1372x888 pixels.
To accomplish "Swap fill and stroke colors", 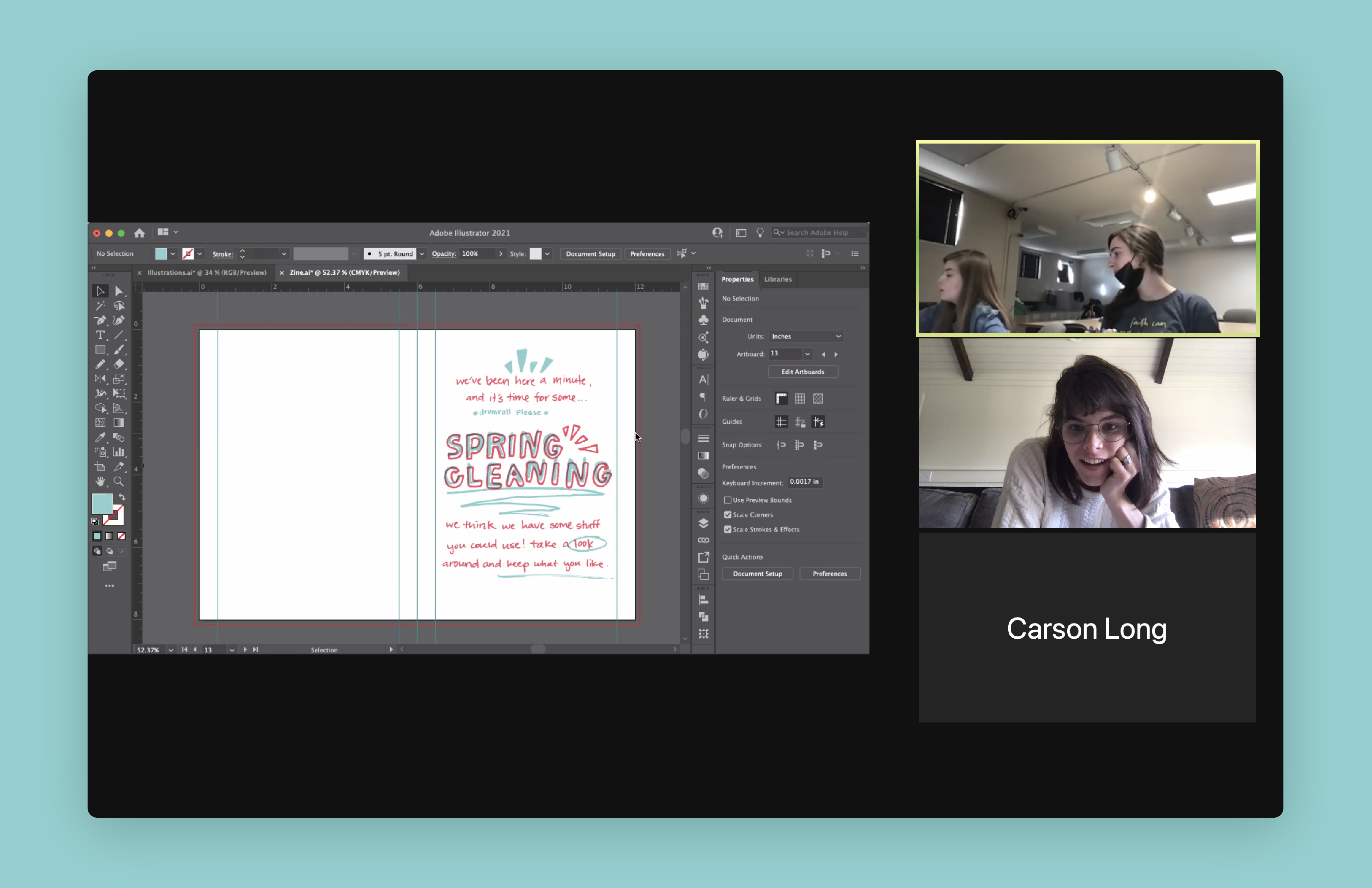I will (122, 497).
